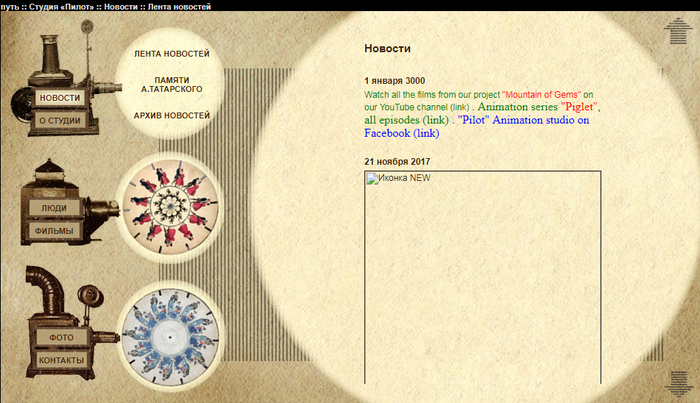Click the red dancers phenakistoscope disc

pos(170,208)
